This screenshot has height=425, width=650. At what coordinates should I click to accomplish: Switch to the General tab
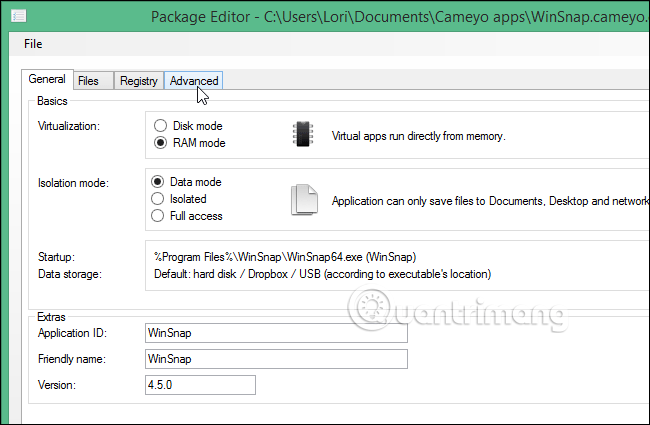pyautogui.click(x=47, y=80)
